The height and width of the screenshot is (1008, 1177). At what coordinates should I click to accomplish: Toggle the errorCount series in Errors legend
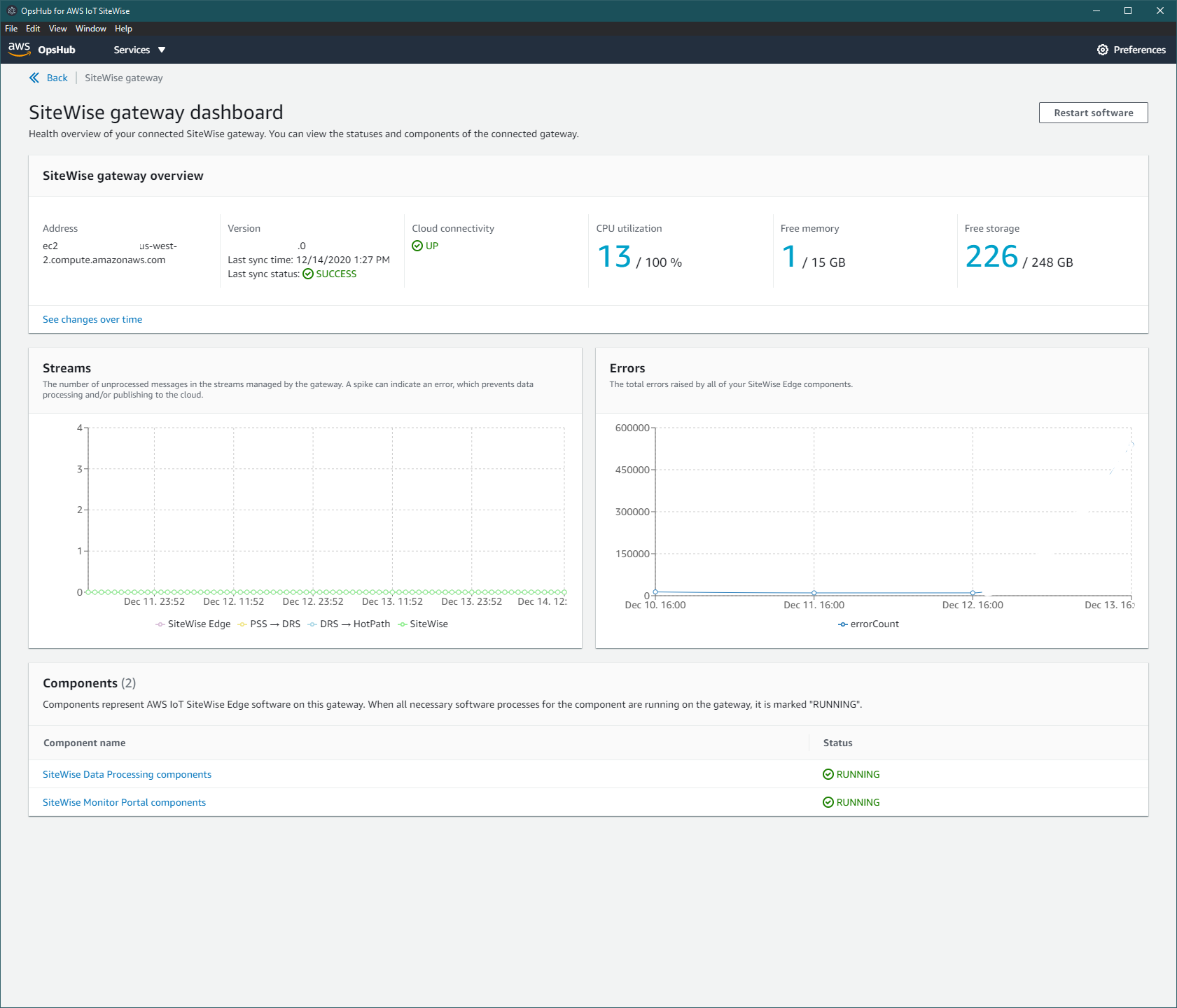pyautogui.click(x=868, y=624)
